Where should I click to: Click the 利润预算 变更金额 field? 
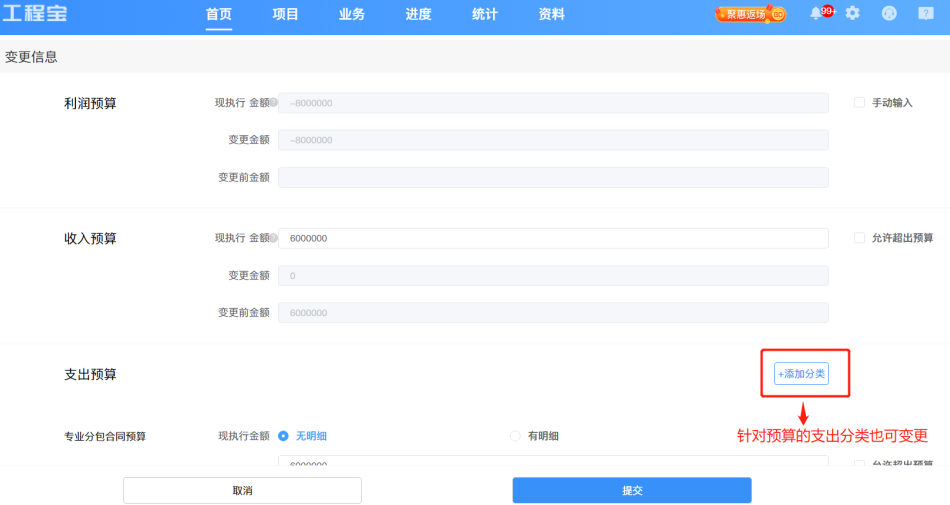coord(553,140)
